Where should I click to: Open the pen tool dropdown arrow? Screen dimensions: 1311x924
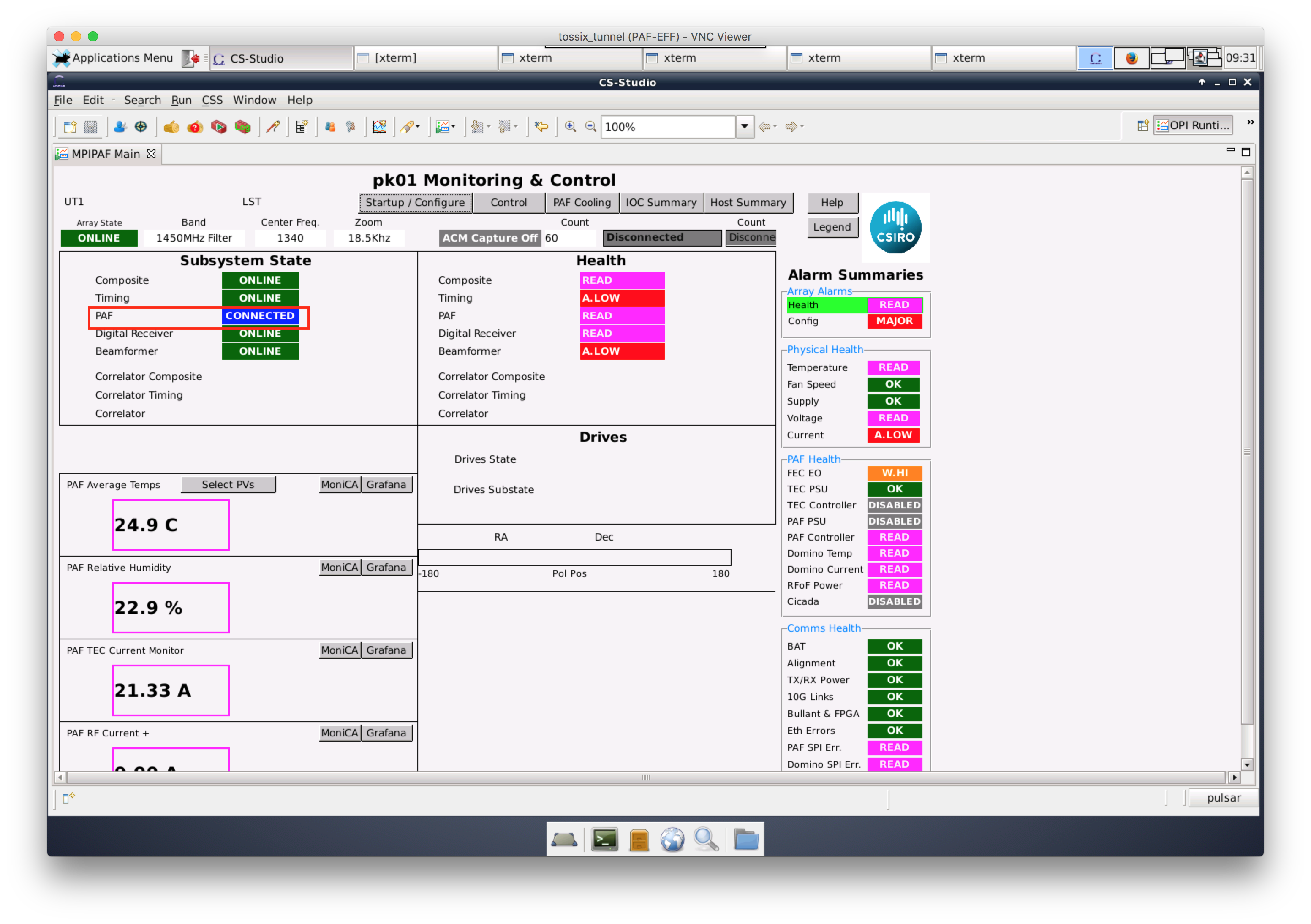(418, 127)
